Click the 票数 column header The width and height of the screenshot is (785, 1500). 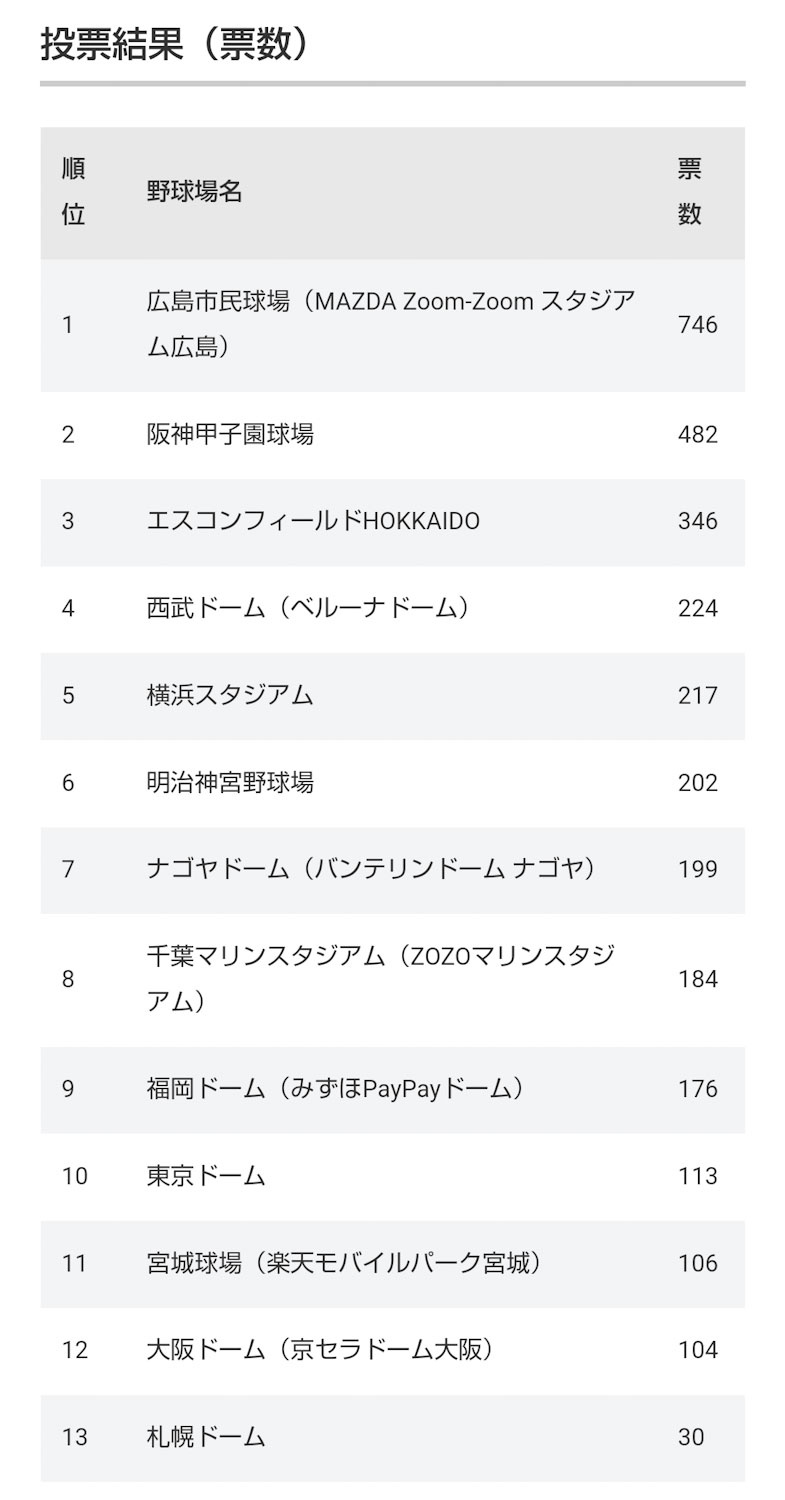click(689, 191)
